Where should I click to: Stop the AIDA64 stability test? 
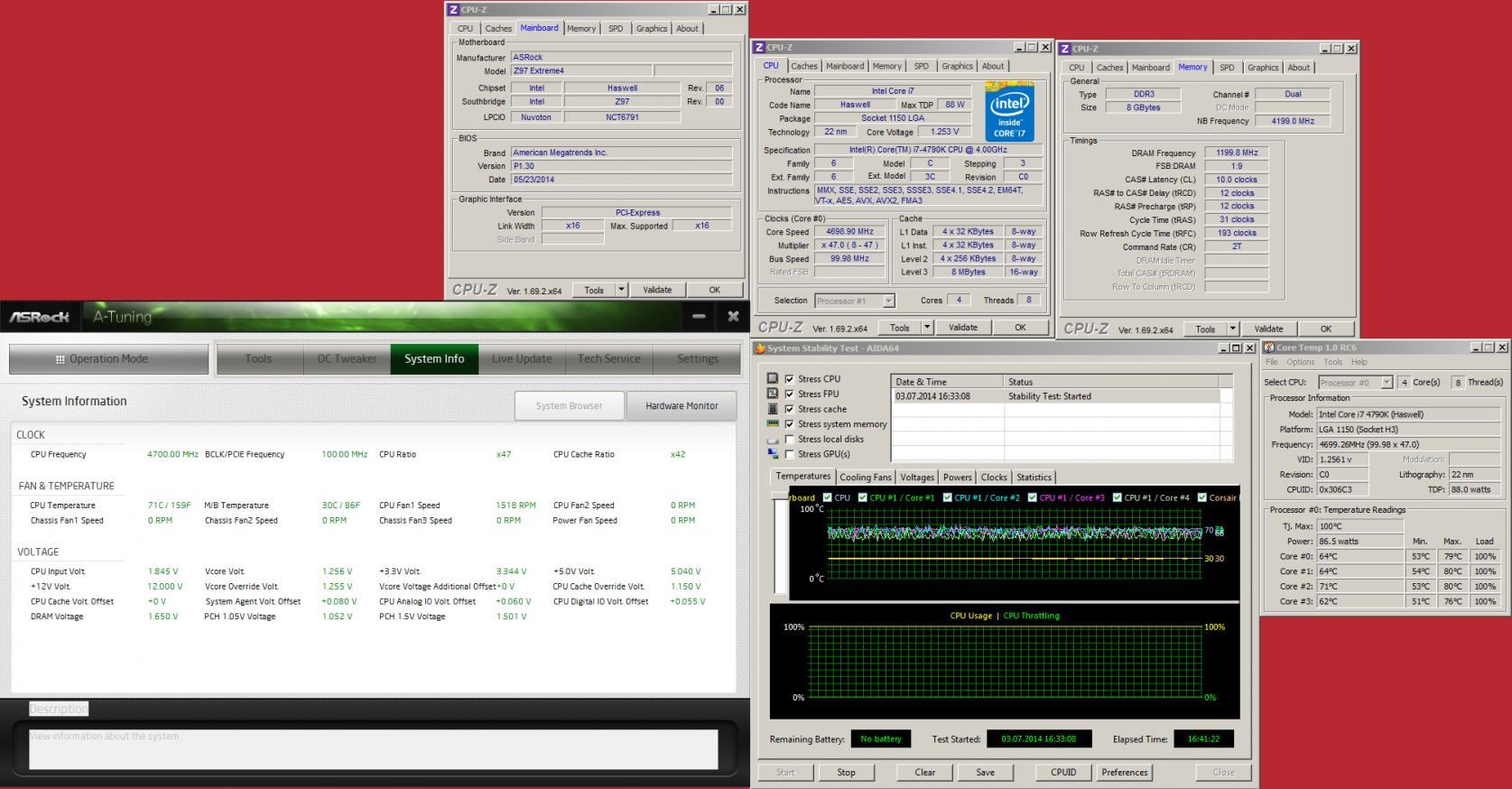(846, 773)
